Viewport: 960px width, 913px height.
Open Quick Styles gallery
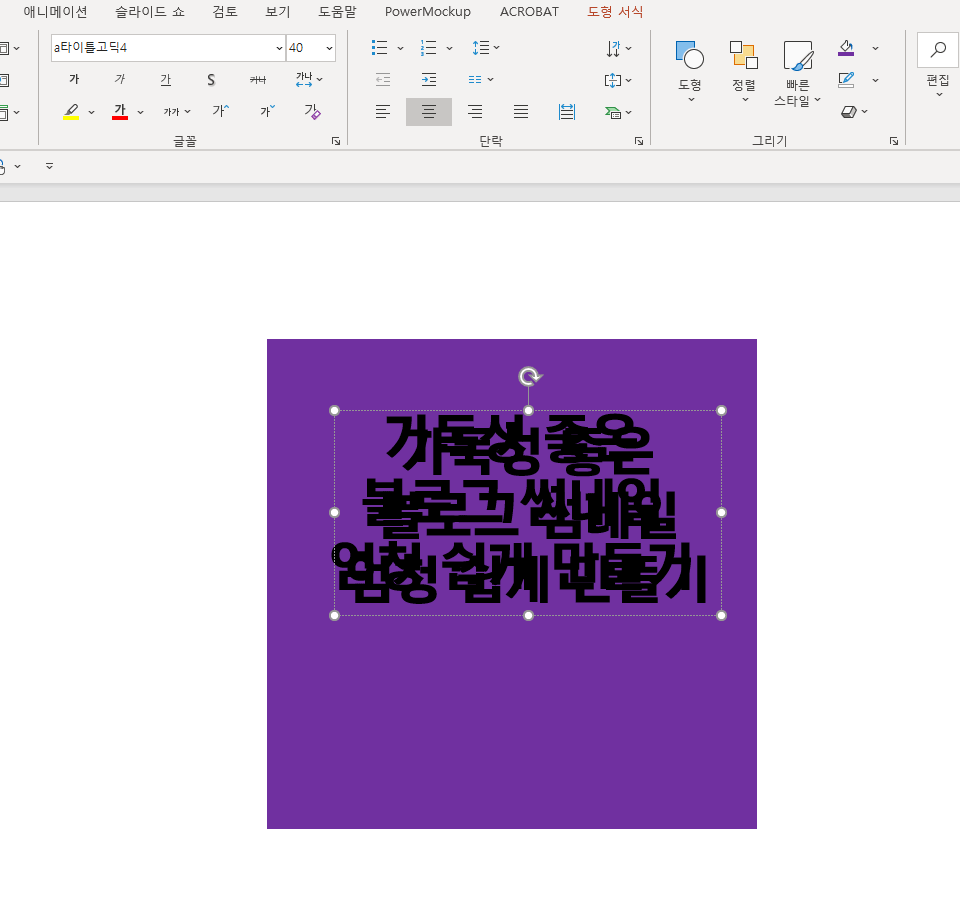(x=798, y=73)
